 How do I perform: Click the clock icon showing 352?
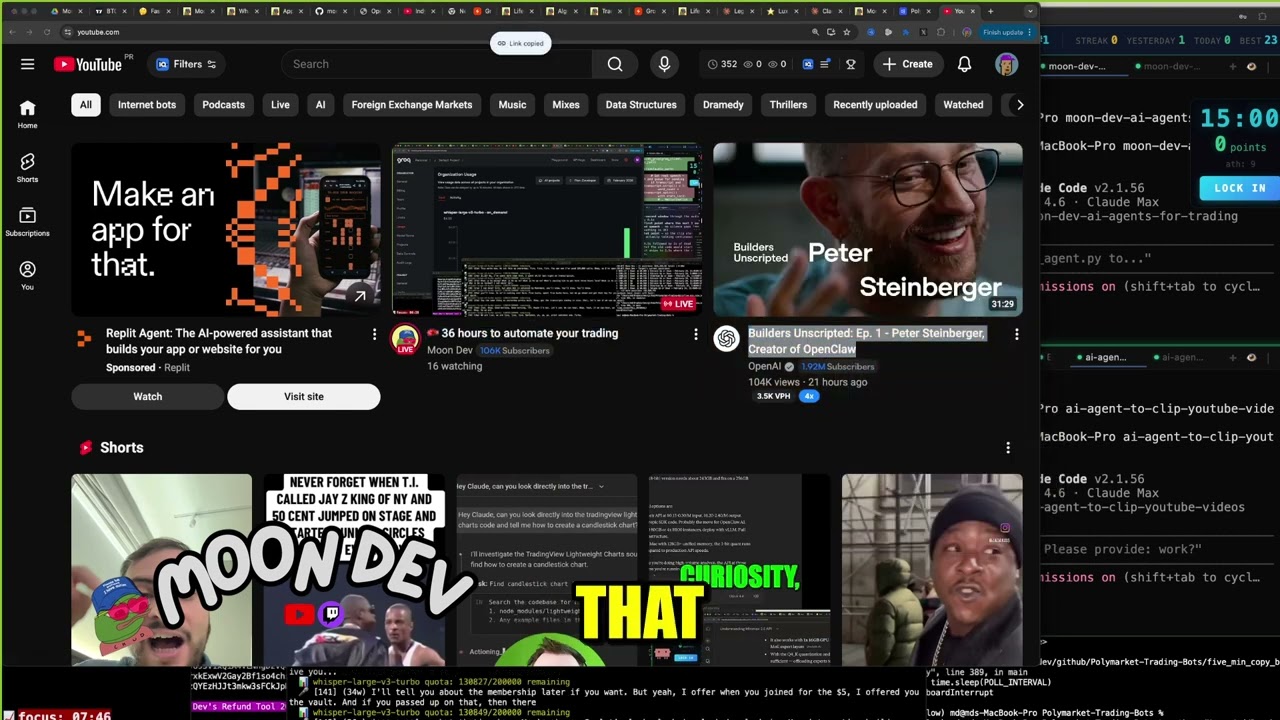point(713,64)
